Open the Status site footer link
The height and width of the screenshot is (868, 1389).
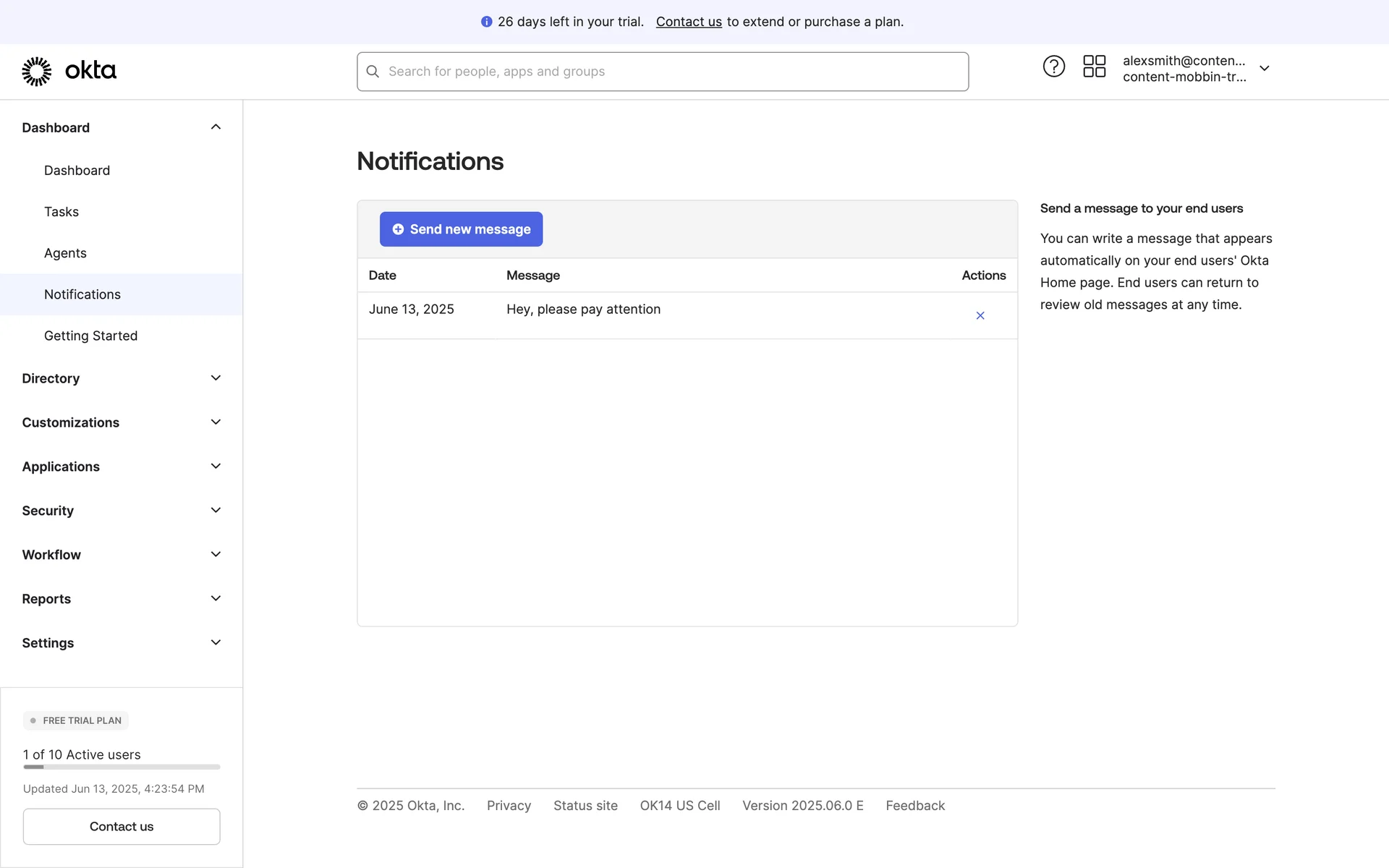click(585, 805)
